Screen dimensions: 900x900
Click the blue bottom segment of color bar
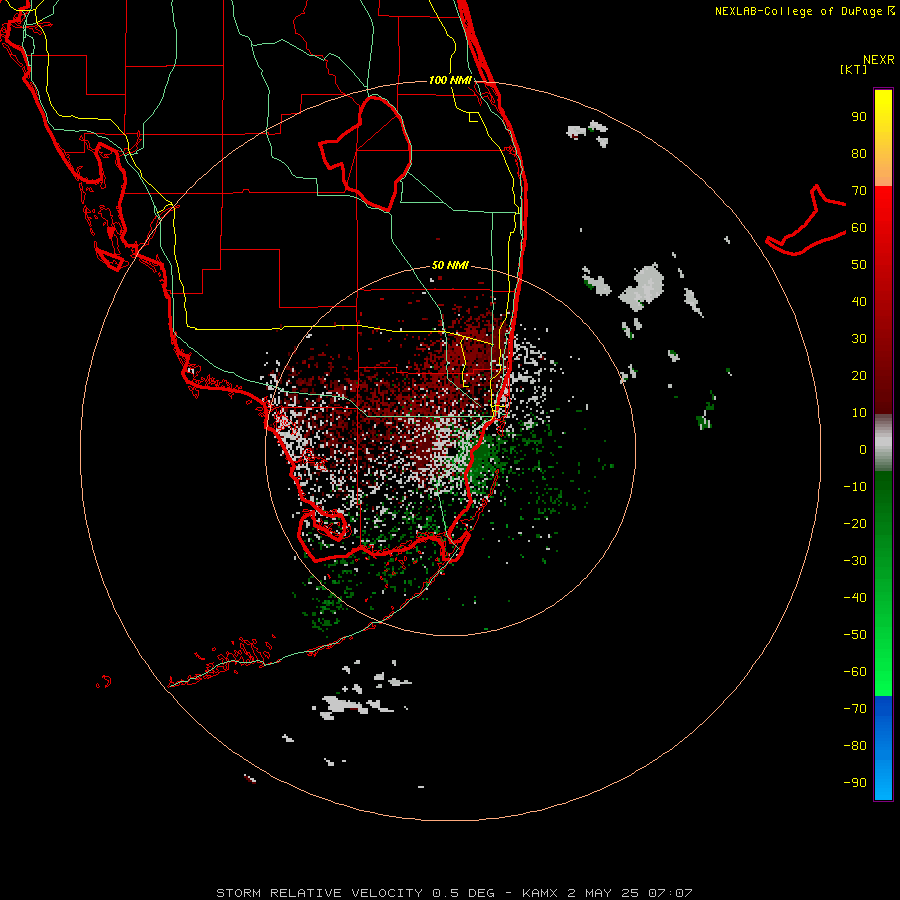click(883, 748)
